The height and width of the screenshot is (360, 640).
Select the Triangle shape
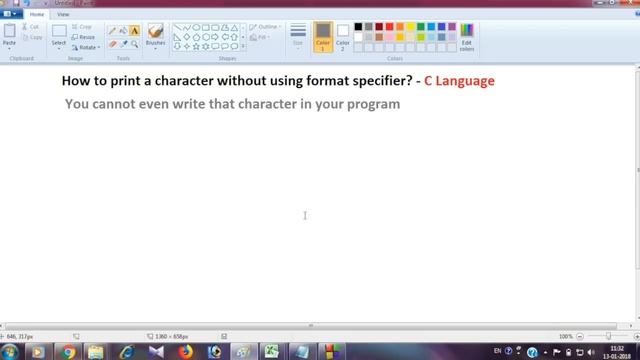coord(234,28)
